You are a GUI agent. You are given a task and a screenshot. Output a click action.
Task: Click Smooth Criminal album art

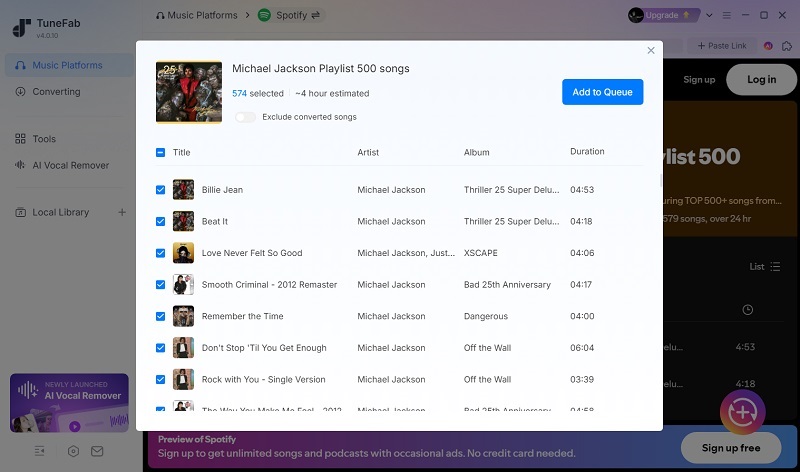click(x=183, y=285)
